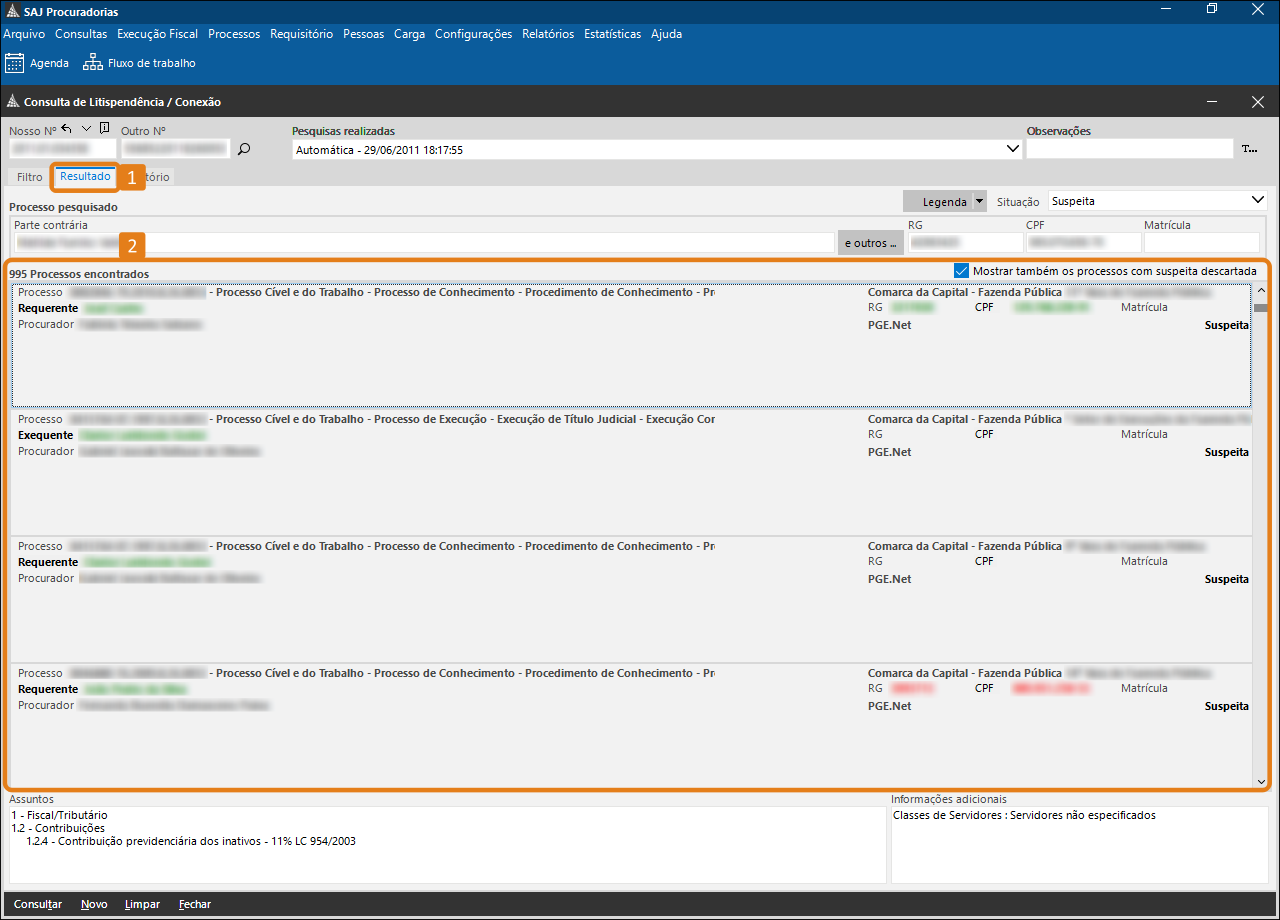Click the Nosso Nº input field
1280x920 pixels.
point(61,149)
